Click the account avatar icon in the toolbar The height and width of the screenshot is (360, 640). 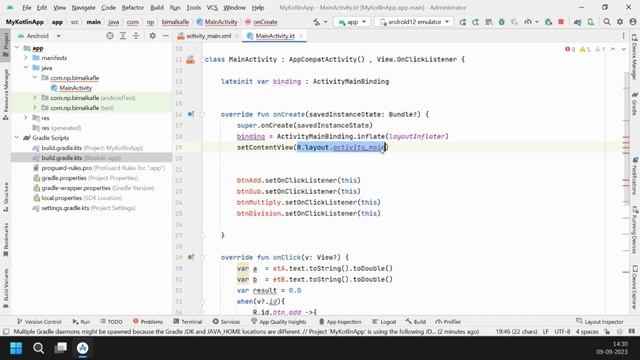[x=633, y=22]
